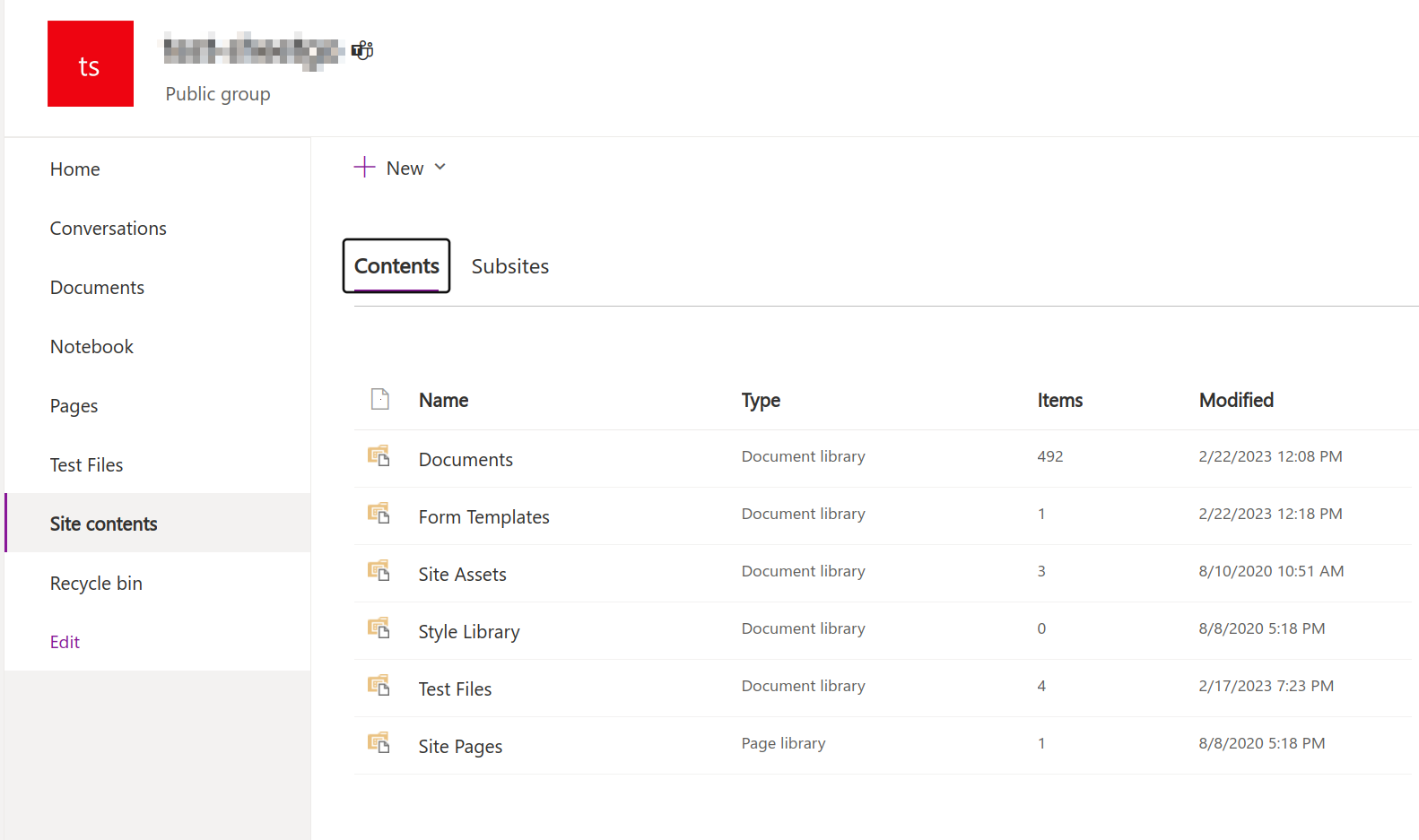
Task: Click the Test Files library icon
Action: coord(379,686)
